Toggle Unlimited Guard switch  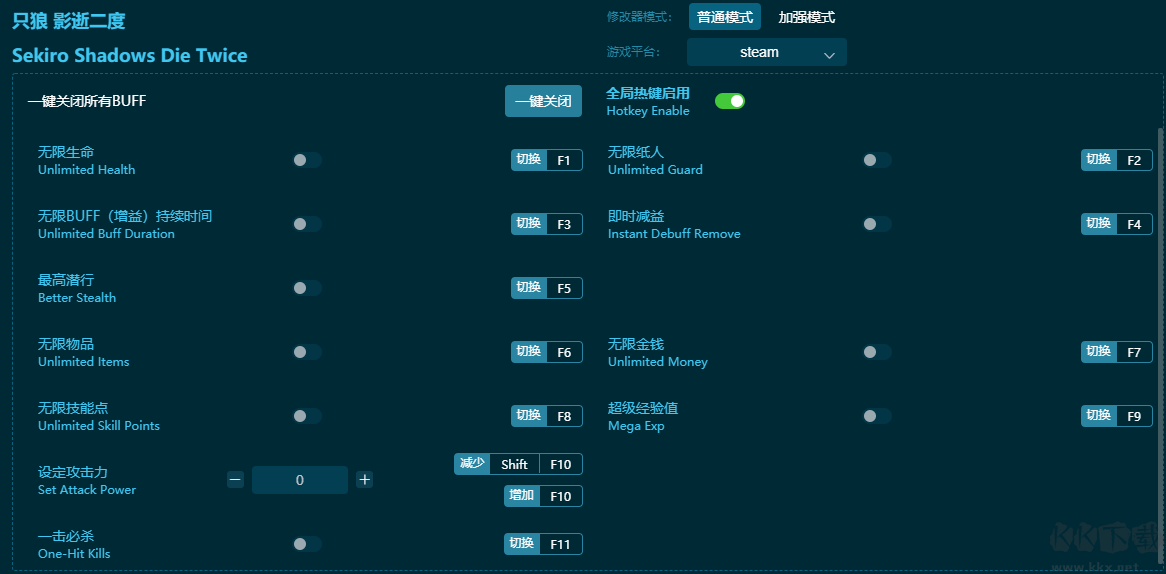(x=877, y=160)
